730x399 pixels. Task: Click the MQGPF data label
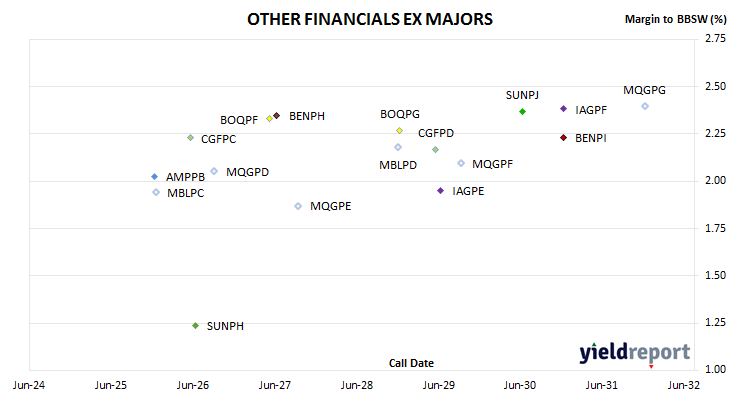[493, 164]
